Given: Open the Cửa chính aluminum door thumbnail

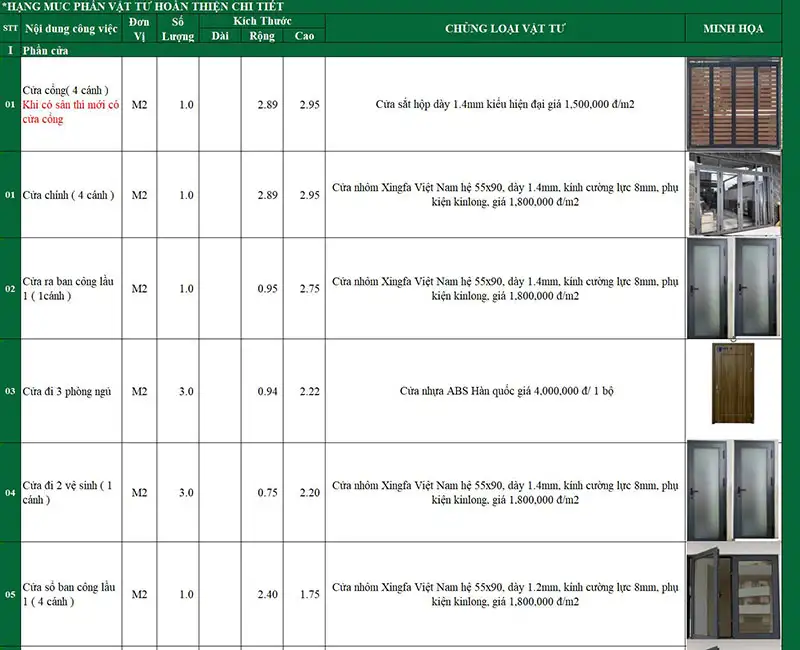Looking at the screenshot, I should [x=736, y=195].
